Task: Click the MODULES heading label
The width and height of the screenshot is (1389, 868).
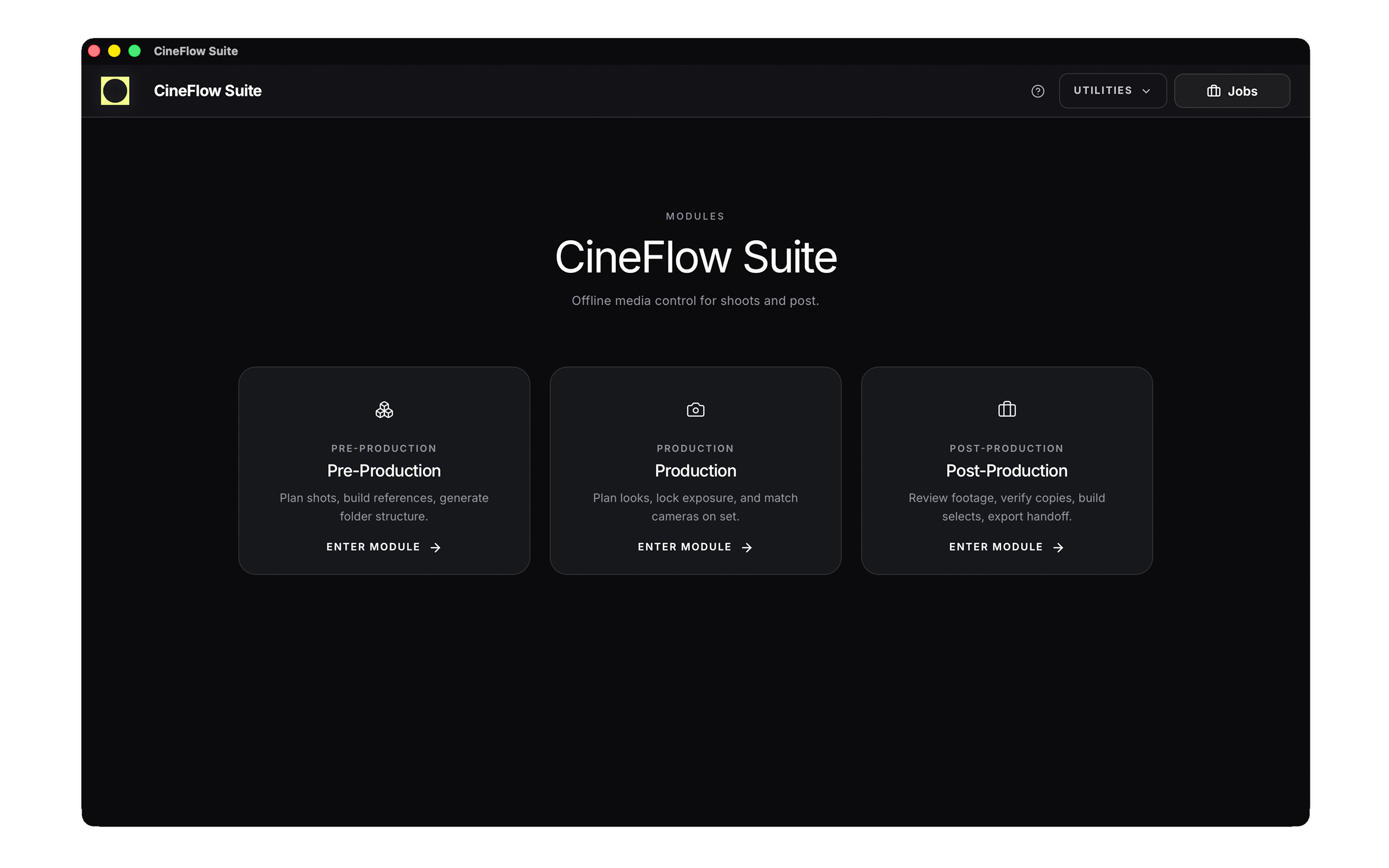Action: tap(695, 216)
